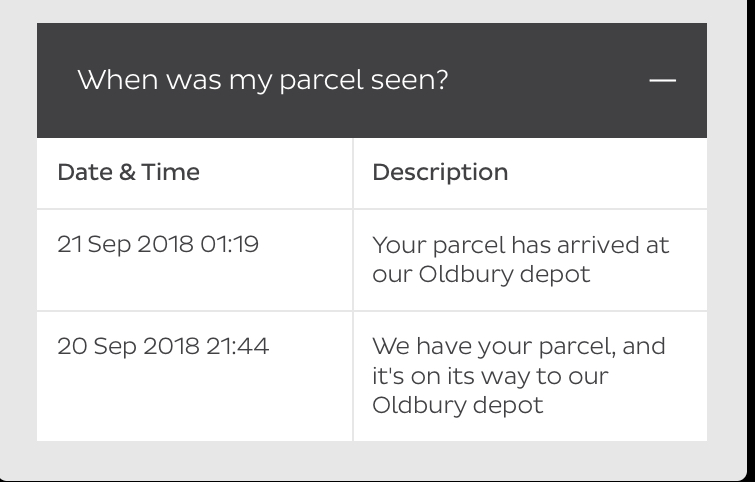Click the 'When was my parcel seen?' heading
The height and width of the screenshot is (482, 755).
pyautogui.click(x=263, y=80)
